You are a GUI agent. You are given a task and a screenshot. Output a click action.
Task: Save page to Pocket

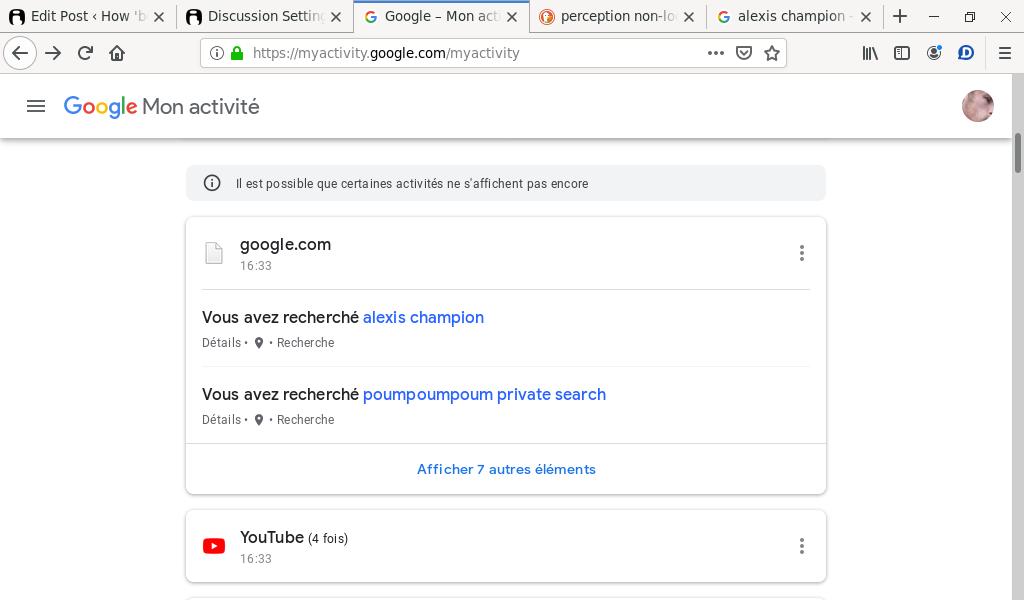[x=744, y=53]
